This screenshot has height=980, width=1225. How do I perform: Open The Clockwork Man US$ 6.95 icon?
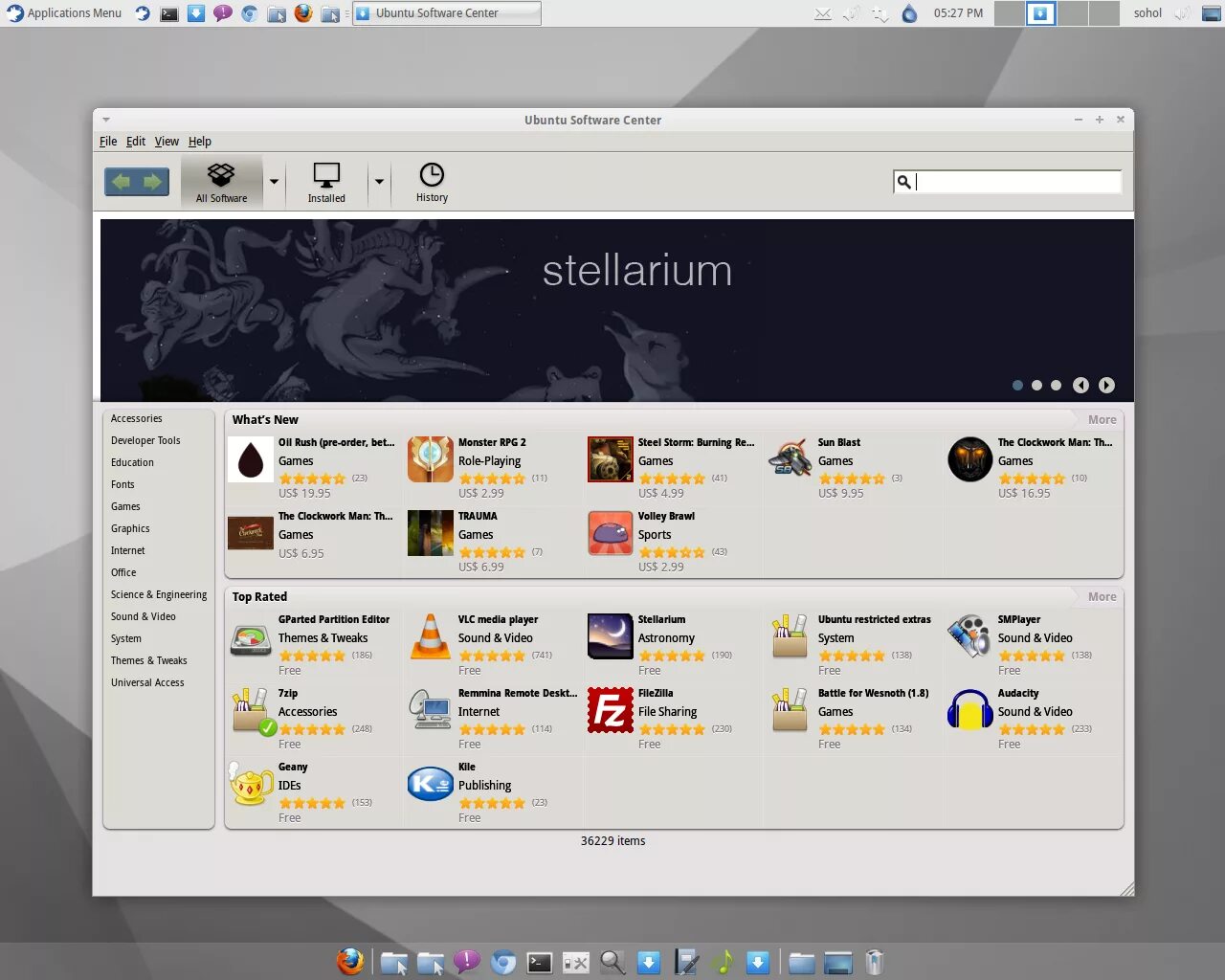click(x=251, y=533)
